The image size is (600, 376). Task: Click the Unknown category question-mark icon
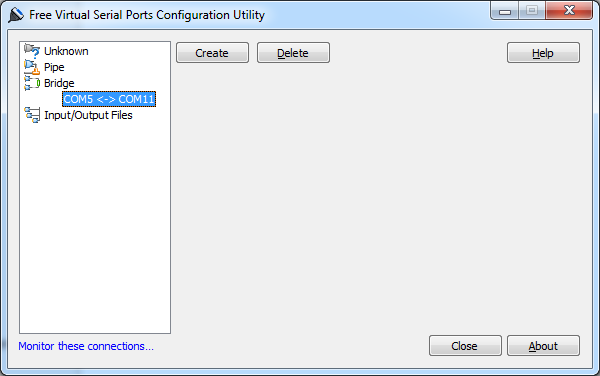[32, 50]
